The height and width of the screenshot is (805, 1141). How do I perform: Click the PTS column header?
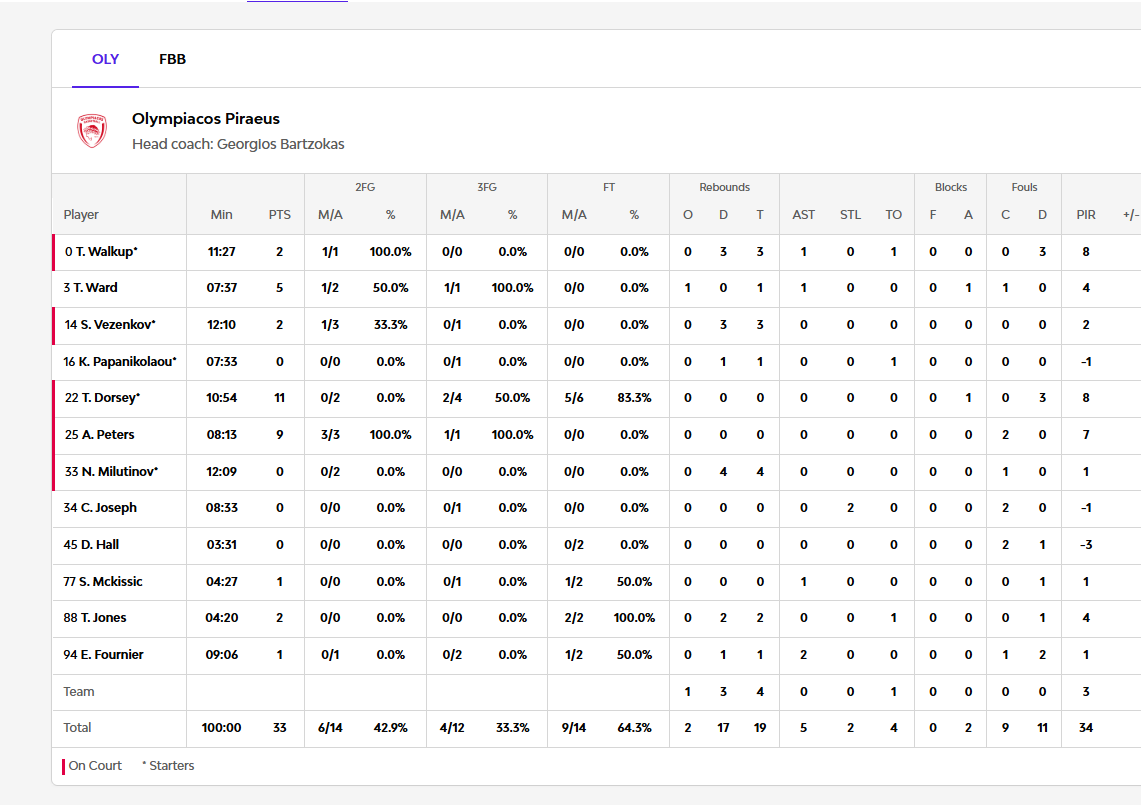tap(279, 215)
